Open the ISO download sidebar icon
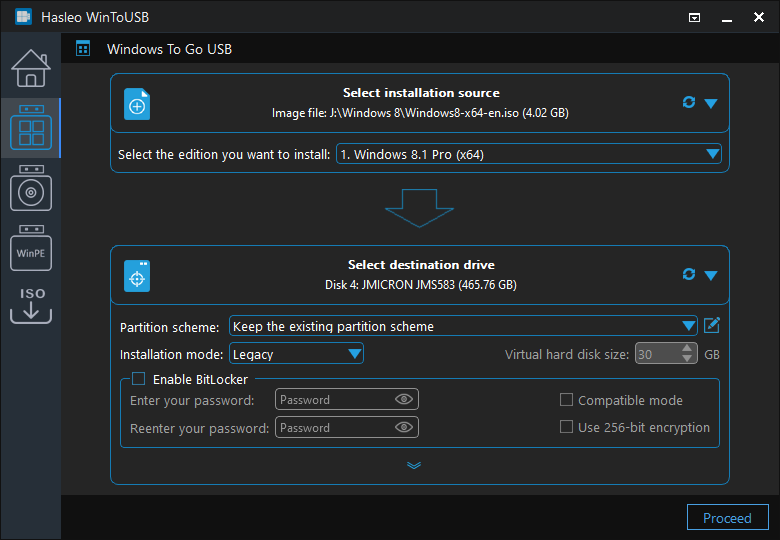 31,306
